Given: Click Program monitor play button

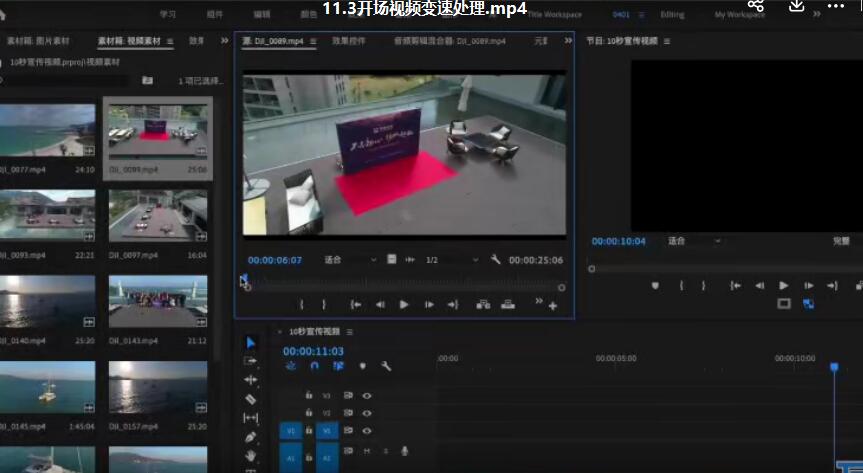Looking at the screenshot, I should (x=783, y=285).
